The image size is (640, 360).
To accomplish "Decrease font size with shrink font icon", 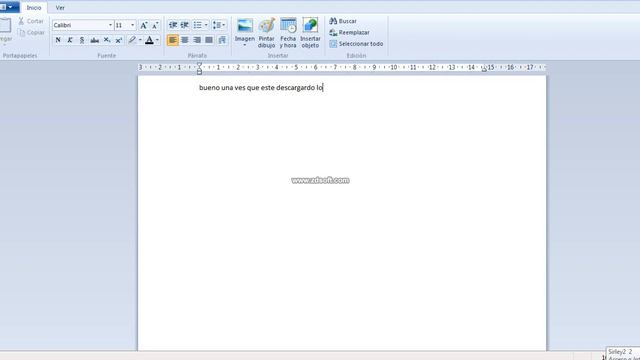I will click(155, 25).
